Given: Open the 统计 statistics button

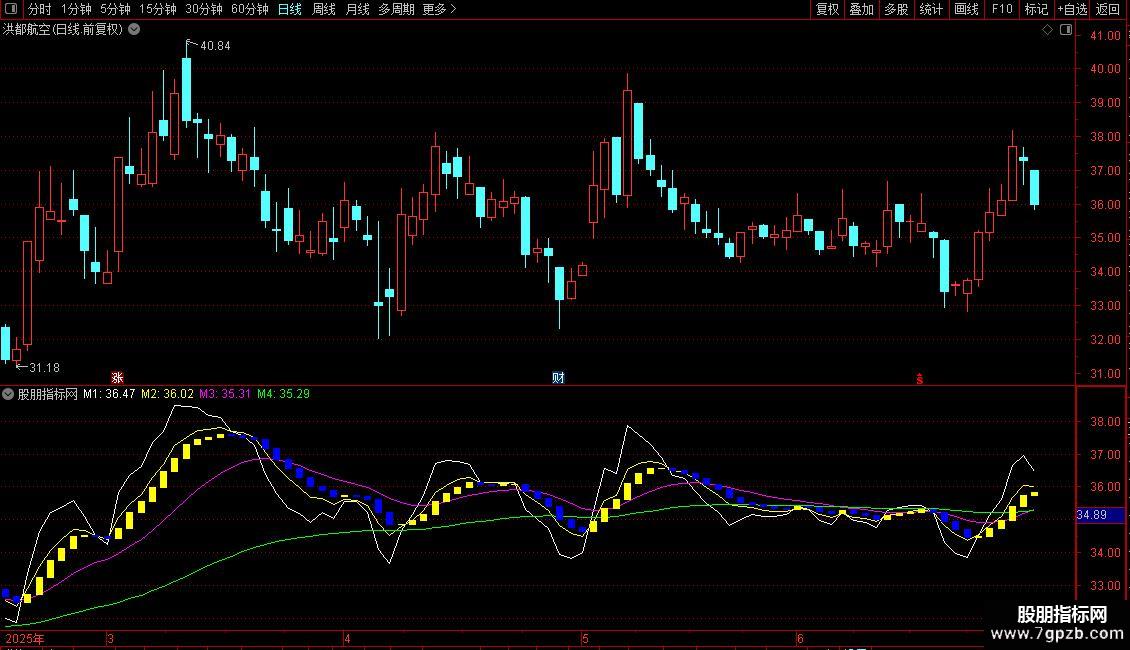Looking at the screenshot, I should (x=931, y=9).
